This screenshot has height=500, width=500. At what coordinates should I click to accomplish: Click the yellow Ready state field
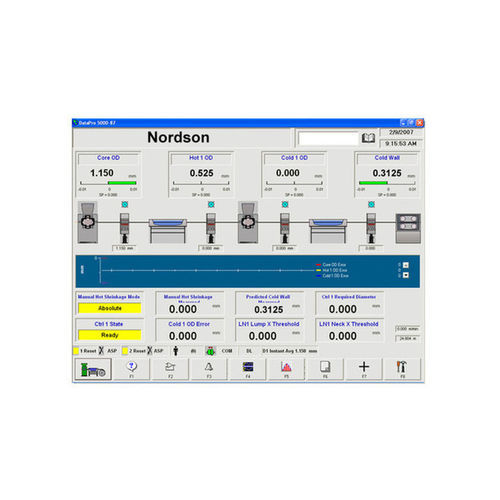pyautogui.click(x=110, y=335)
